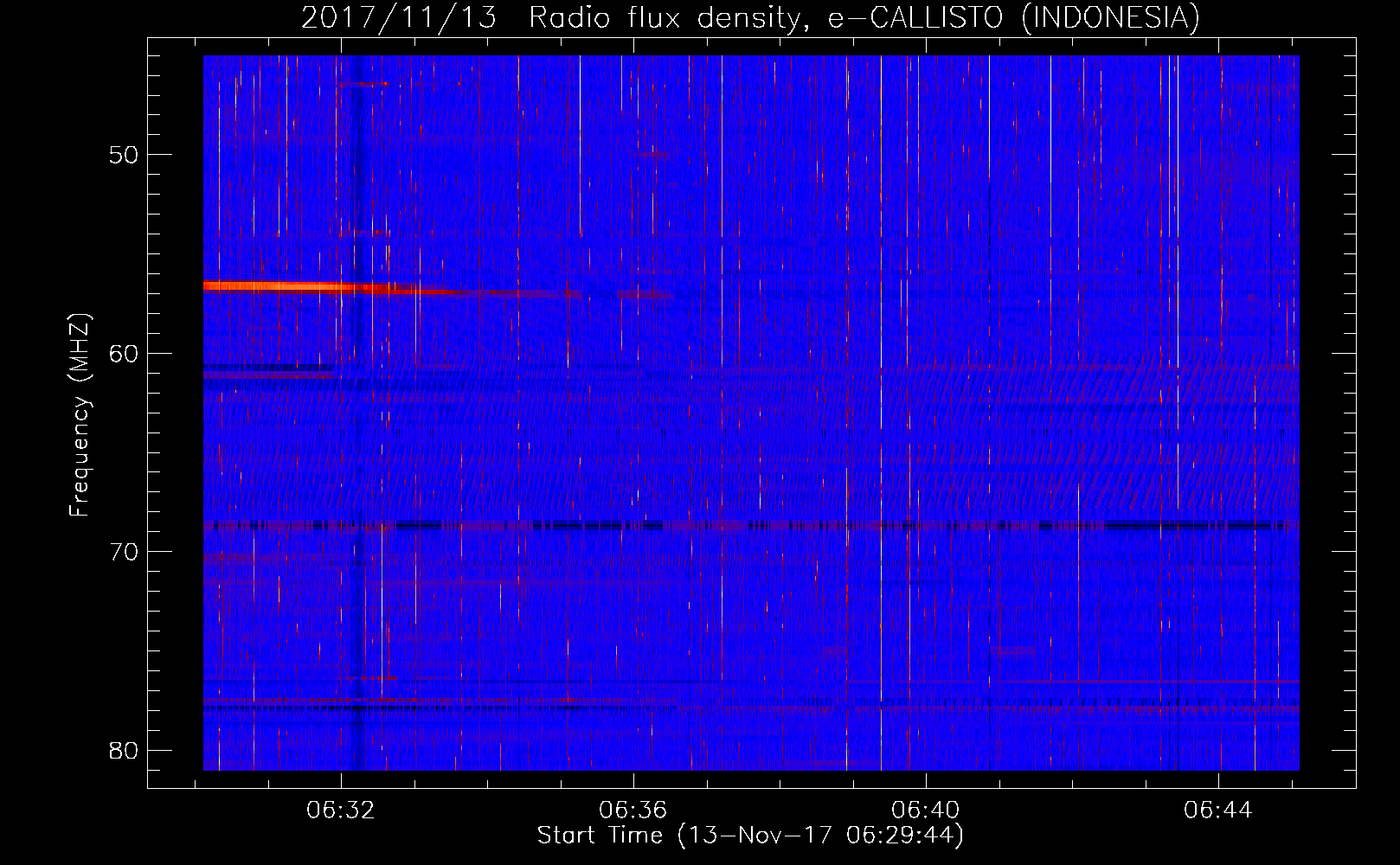Image resolution: width=1400 pixels, height=865 pixels.
Task: Click the 06:32 time tick label
Action: (341, 810)
